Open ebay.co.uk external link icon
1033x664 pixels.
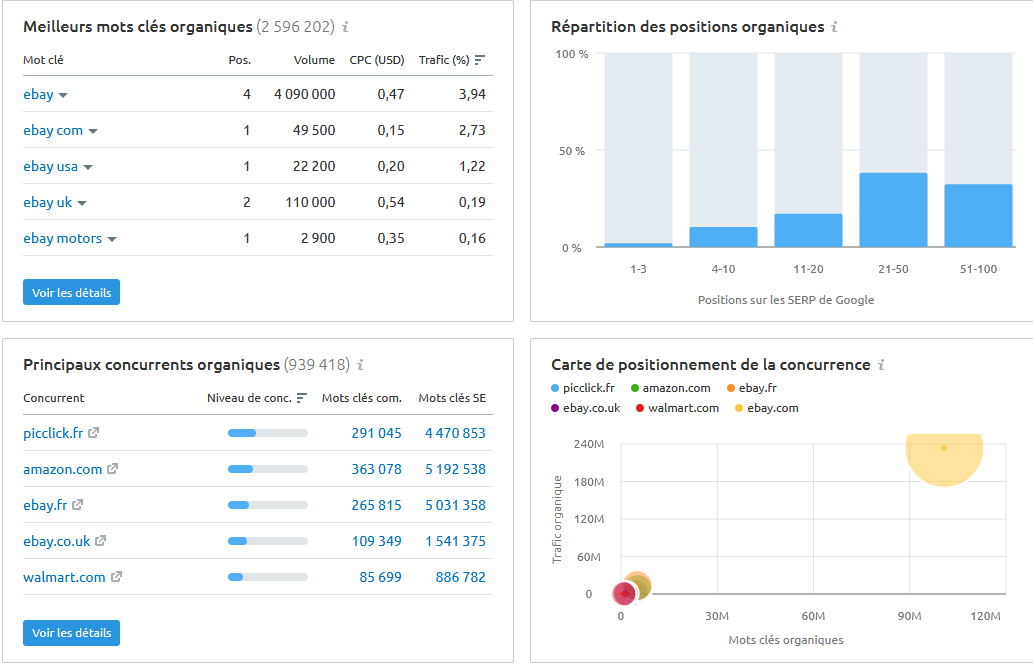click(x=101, y=541)
